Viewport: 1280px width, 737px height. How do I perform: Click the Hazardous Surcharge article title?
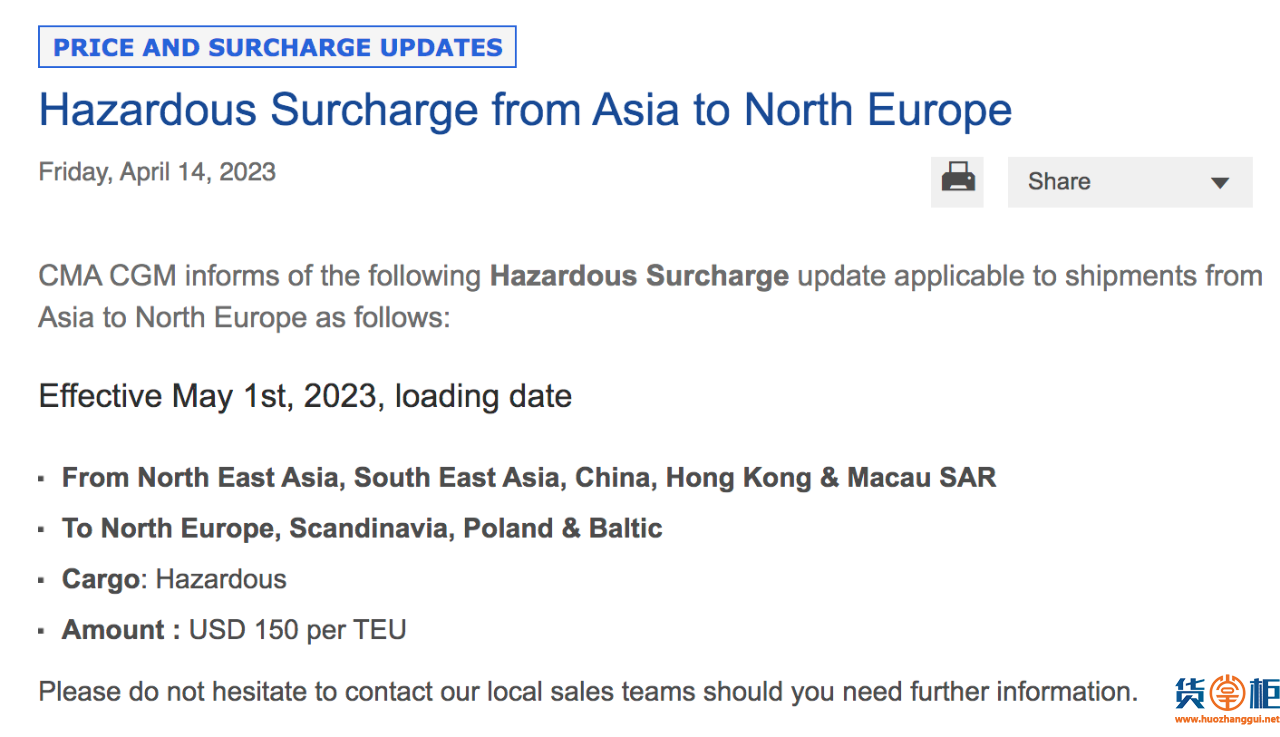click(525, 110)
